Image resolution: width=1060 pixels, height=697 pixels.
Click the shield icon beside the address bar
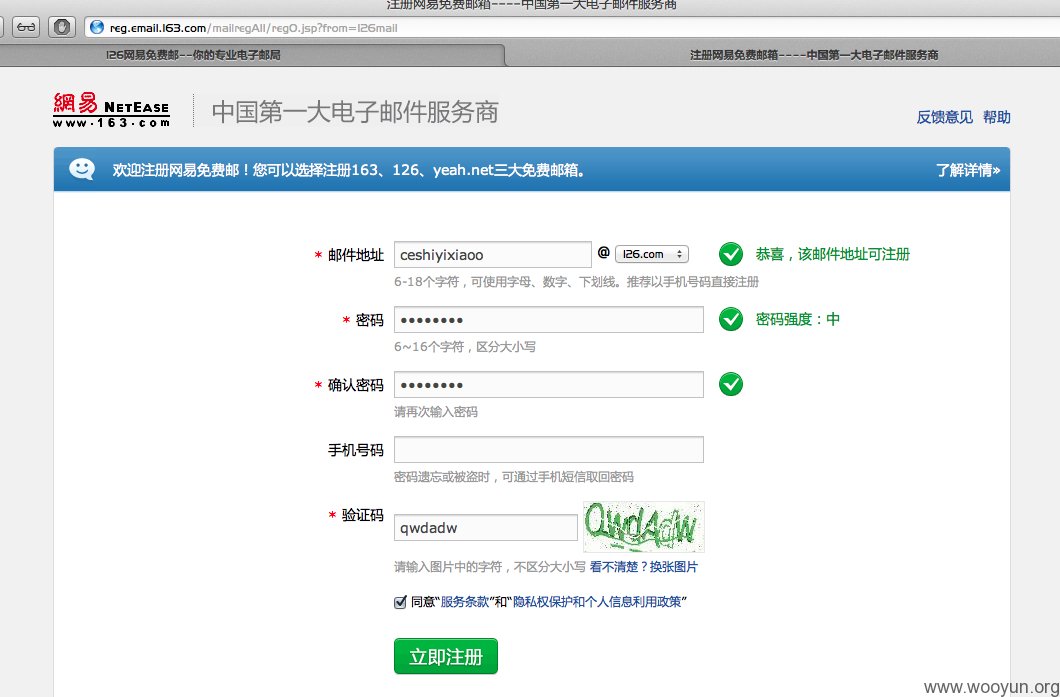pyautogui.click(x=62, y=28)
